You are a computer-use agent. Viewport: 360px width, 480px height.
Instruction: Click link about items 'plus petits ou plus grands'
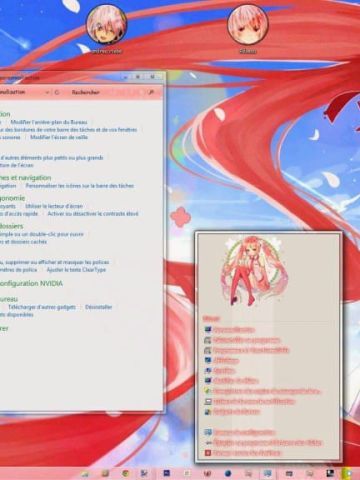tap(52, 158)
